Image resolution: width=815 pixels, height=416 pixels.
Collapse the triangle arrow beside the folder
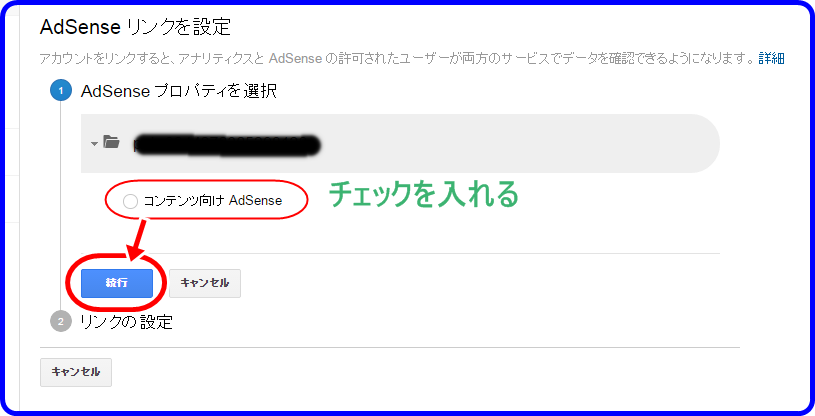94,144
